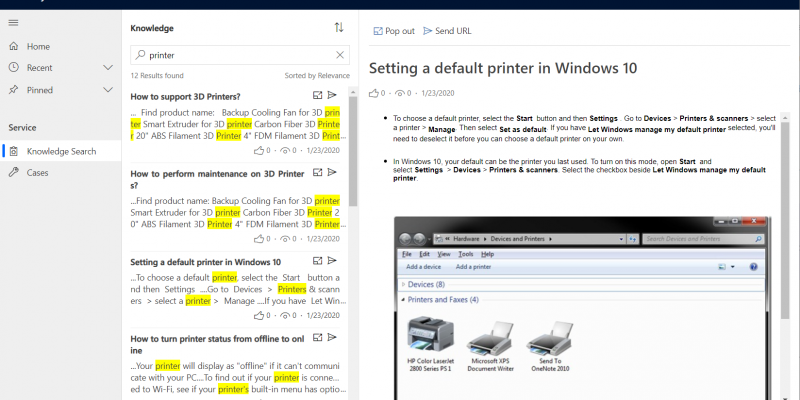Image resolution: width=800 pixels, height=400 pixels.
Task: Click like icon on default printer result
Action: coord(259,315)
